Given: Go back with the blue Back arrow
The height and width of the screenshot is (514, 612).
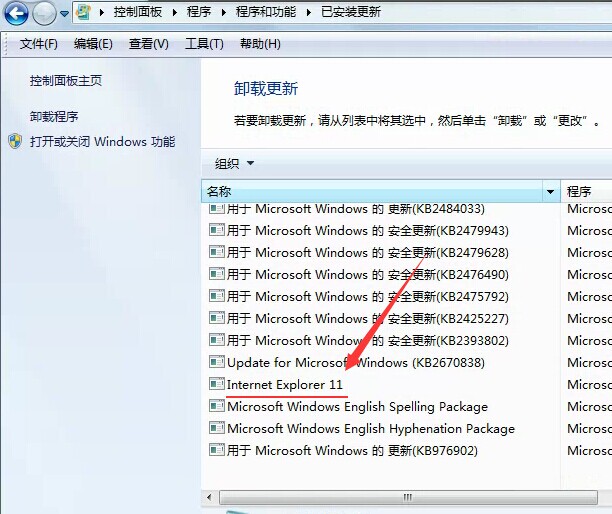Looking at the screenshot, I should (x=16, y=13).
